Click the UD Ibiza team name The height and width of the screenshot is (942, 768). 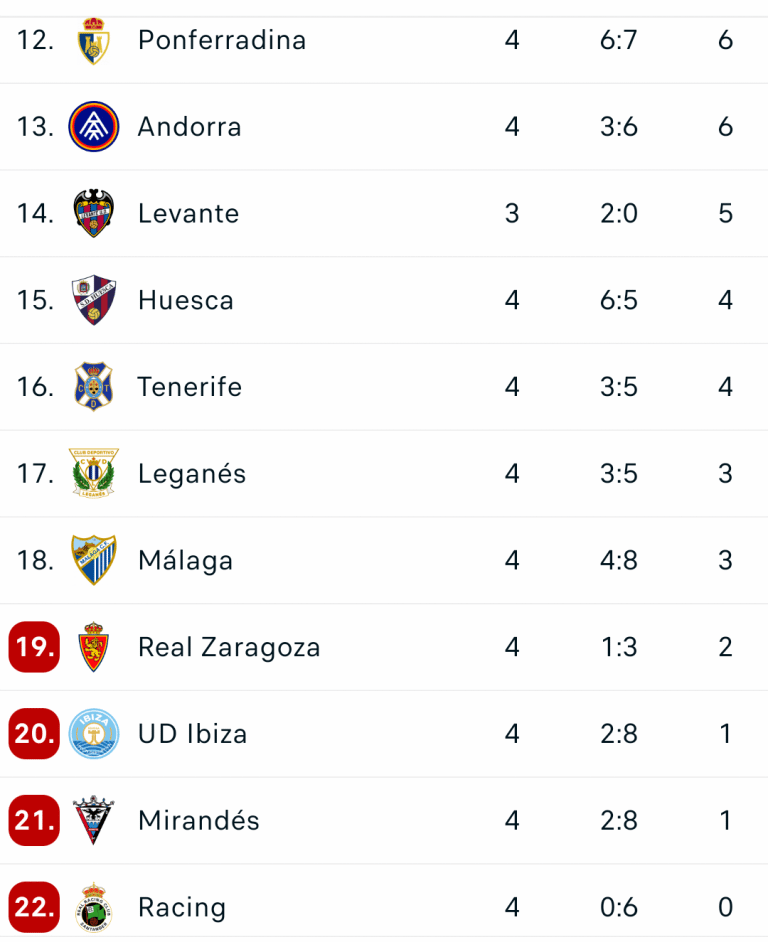[192, 734]
